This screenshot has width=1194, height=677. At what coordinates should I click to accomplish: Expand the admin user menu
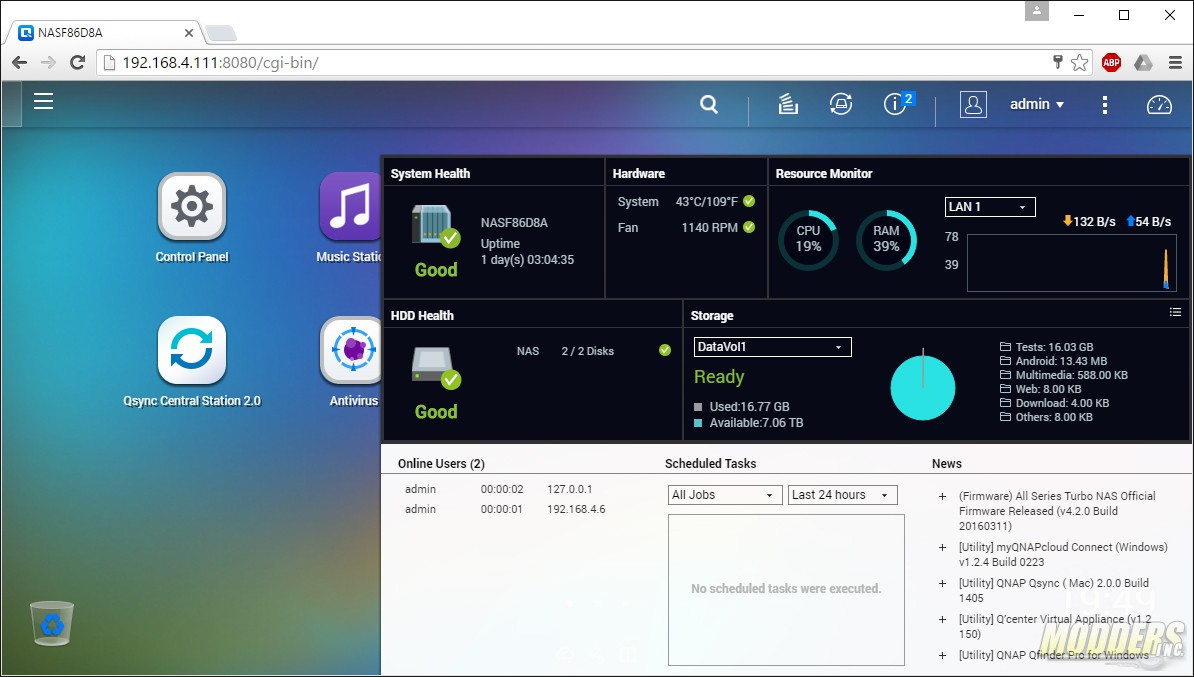[1037, 104]
